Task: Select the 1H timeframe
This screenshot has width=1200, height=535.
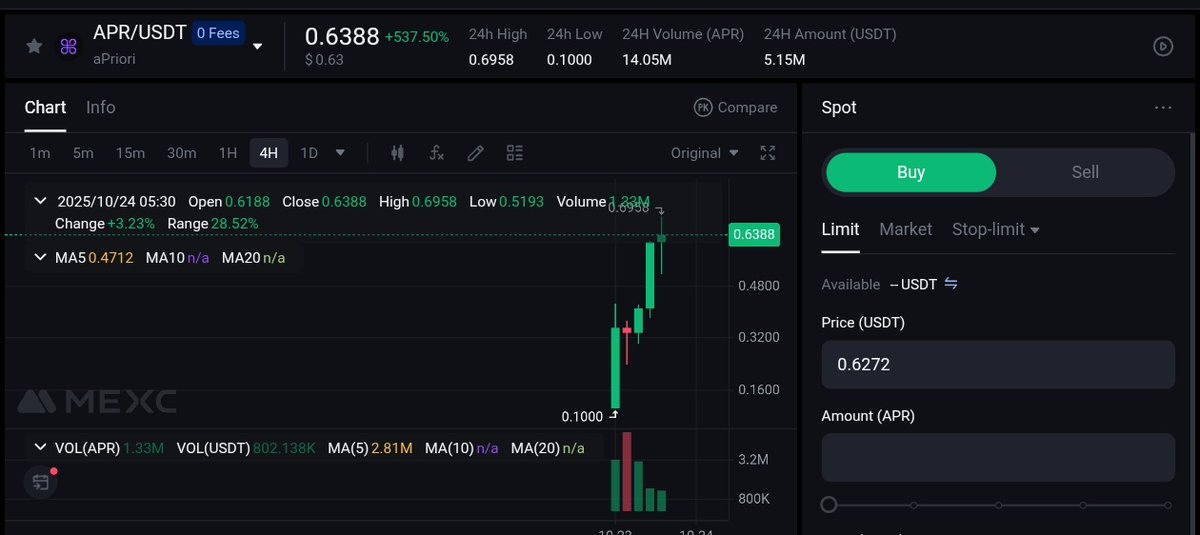Action: 228,153
